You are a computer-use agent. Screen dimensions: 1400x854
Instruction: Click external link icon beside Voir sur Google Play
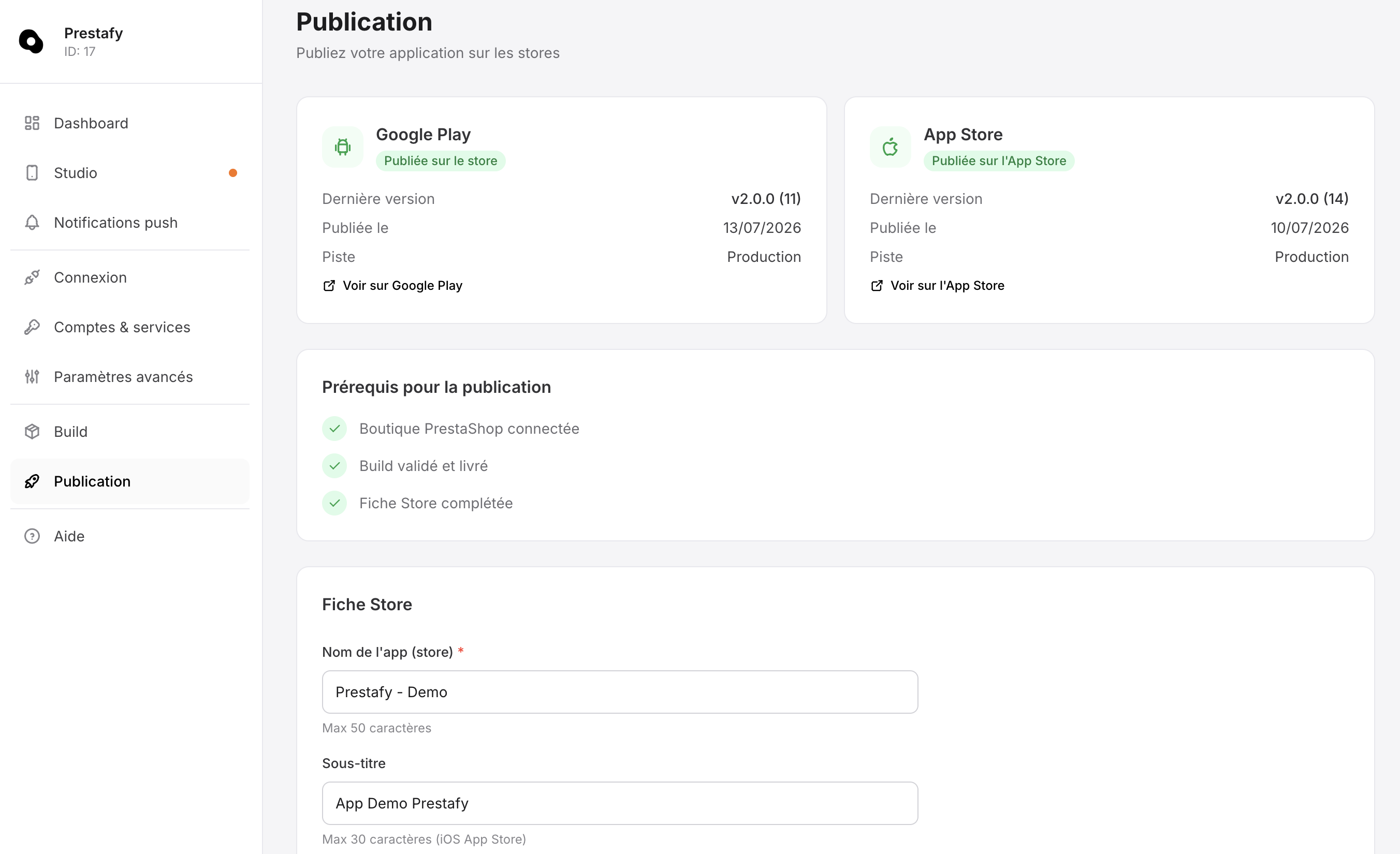coord(329,286)
